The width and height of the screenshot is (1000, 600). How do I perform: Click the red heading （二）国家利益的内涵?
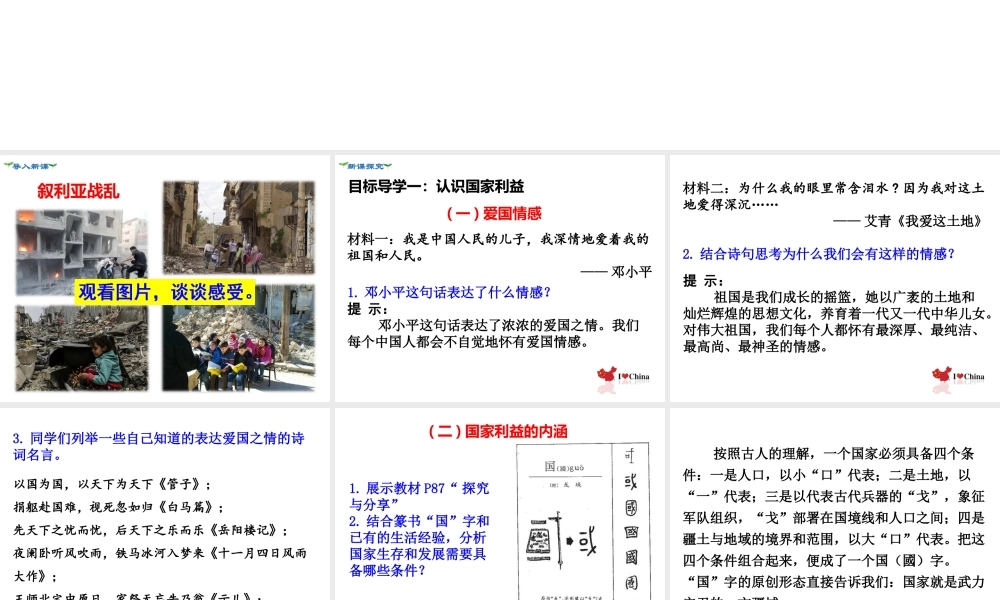pos(497,432)
